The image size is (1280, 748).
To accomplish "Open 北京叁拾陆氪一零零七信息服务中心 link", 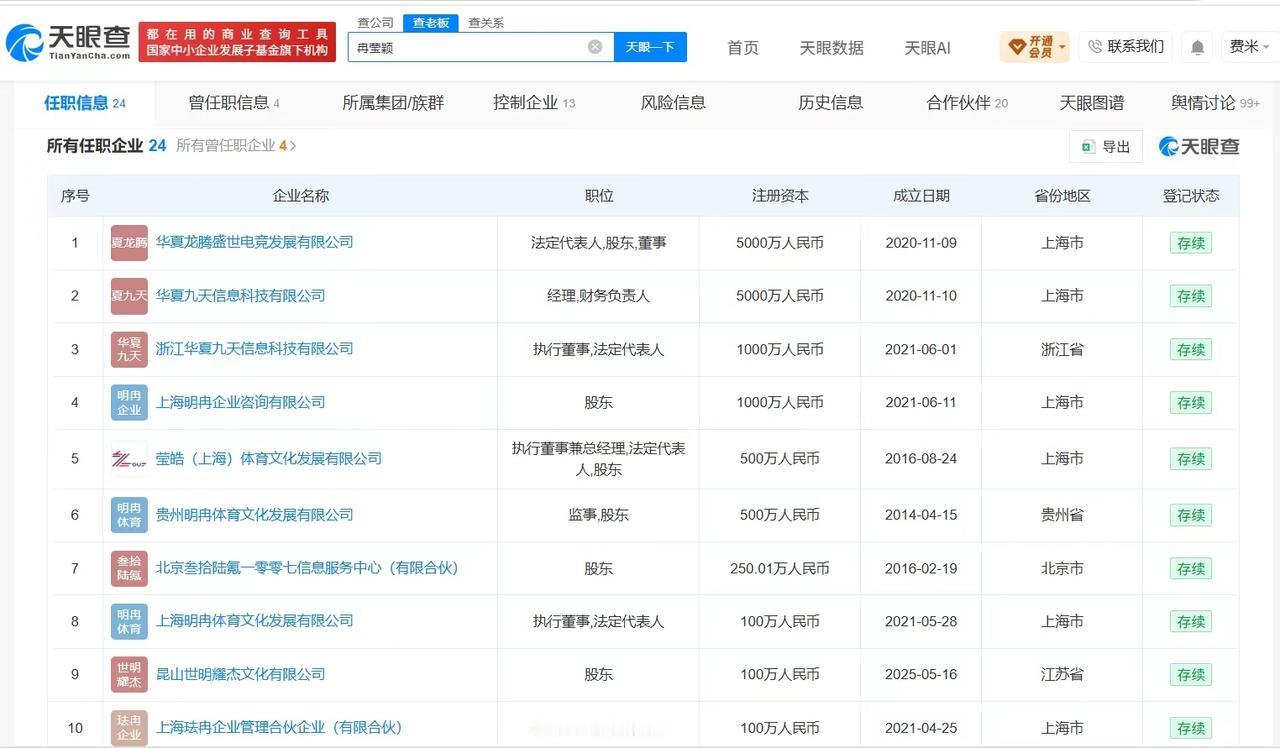I will [307, 568].
